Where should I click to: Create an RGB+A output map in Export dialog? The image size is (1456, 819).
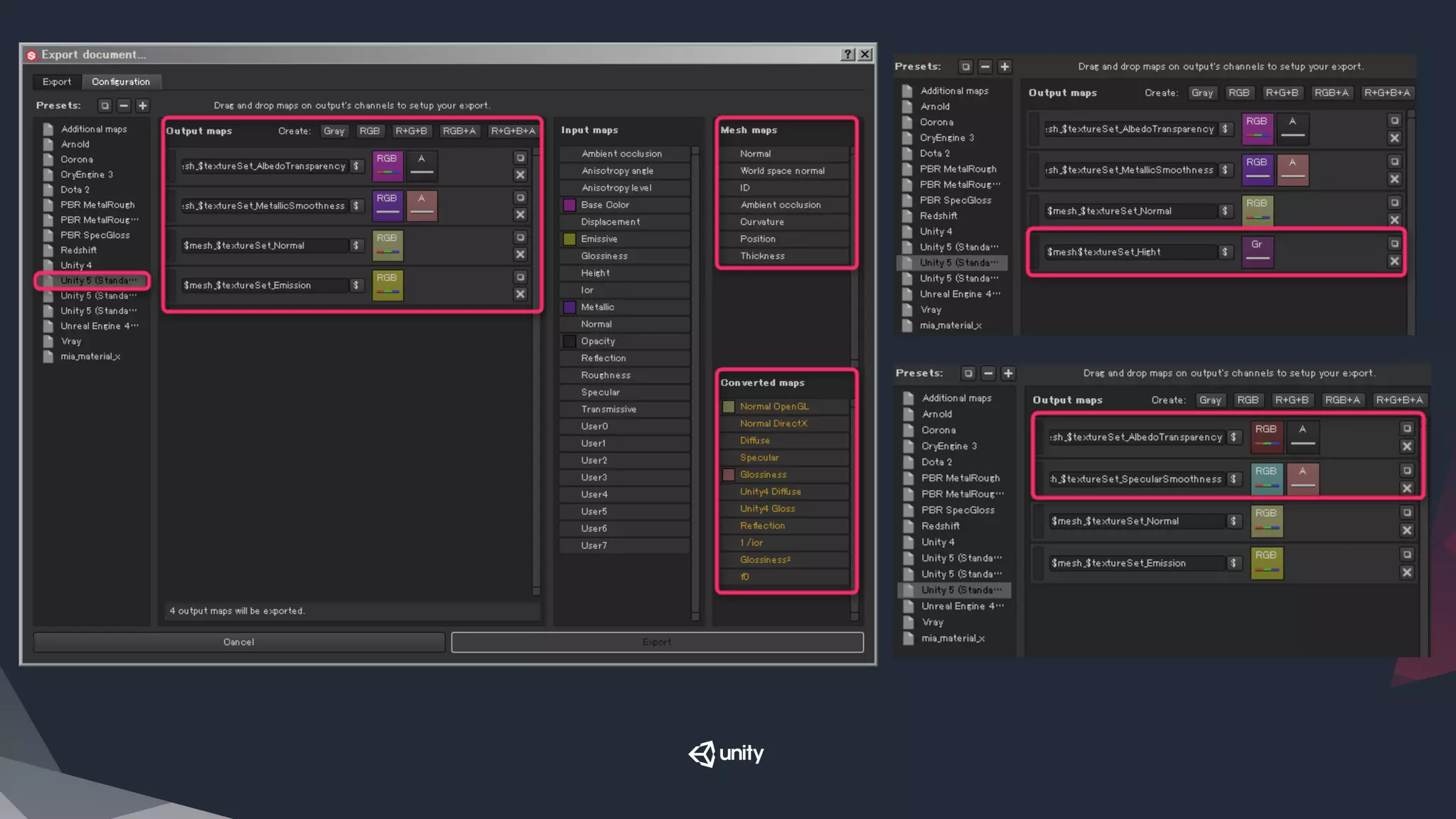click(459, 131)
